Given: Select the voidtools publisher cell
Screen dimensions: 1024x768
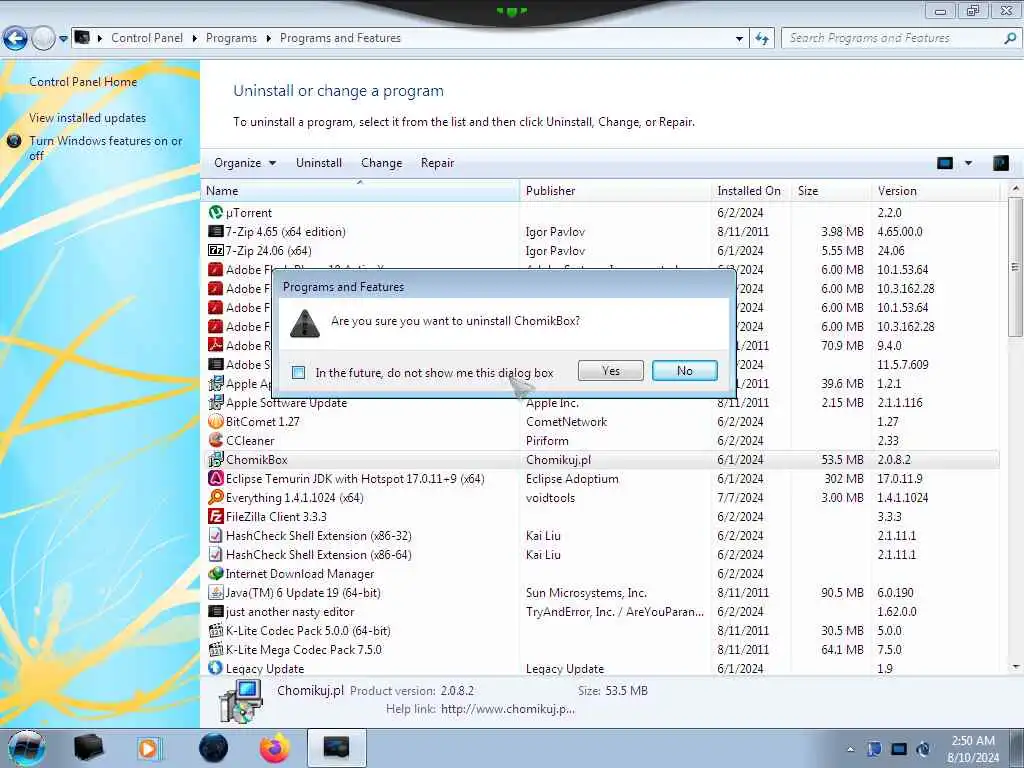Looking at the screenshot, I should (551, 498).
